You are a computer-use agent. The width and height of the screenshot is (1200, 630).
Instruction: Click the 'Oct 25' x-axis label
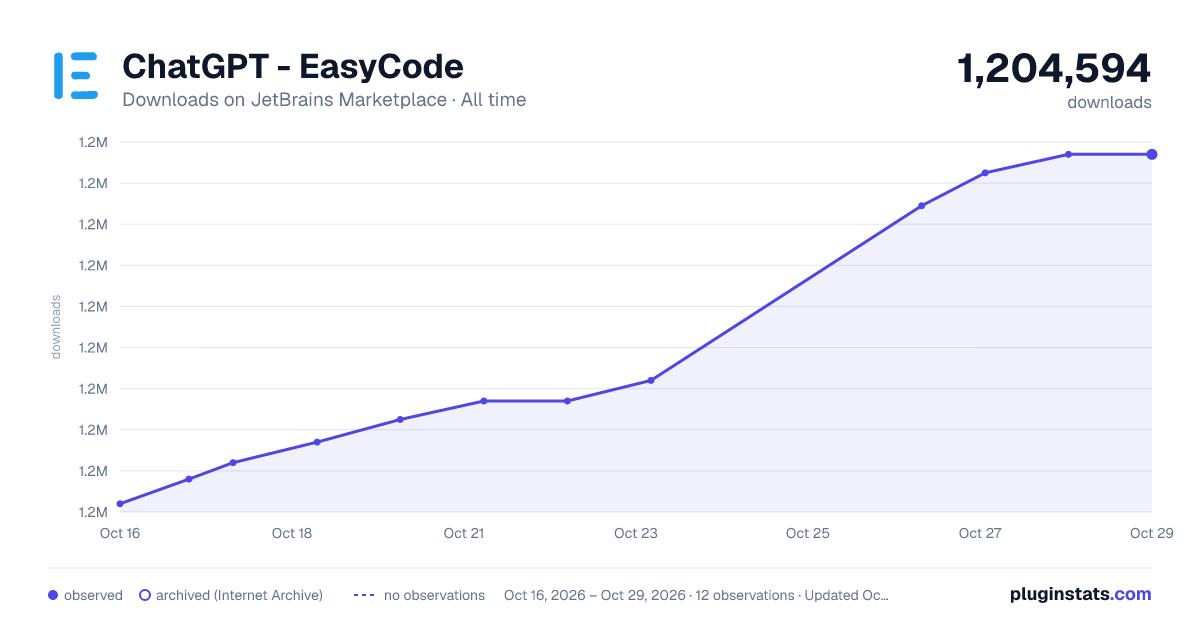click(x=808, y=533)
